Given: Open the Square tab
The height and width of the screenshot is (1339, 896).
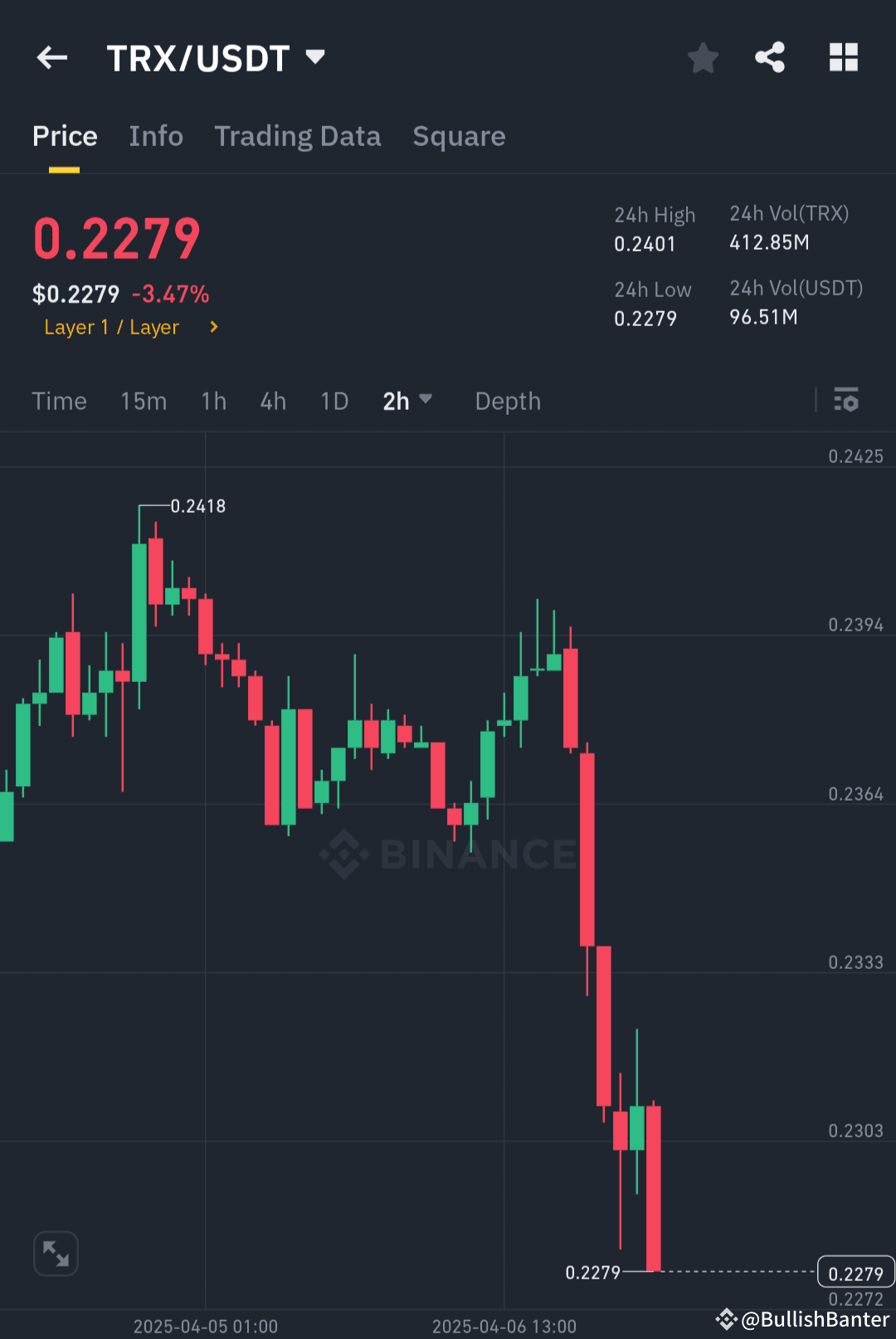Looking at the screenshot, I should point(459,135).
